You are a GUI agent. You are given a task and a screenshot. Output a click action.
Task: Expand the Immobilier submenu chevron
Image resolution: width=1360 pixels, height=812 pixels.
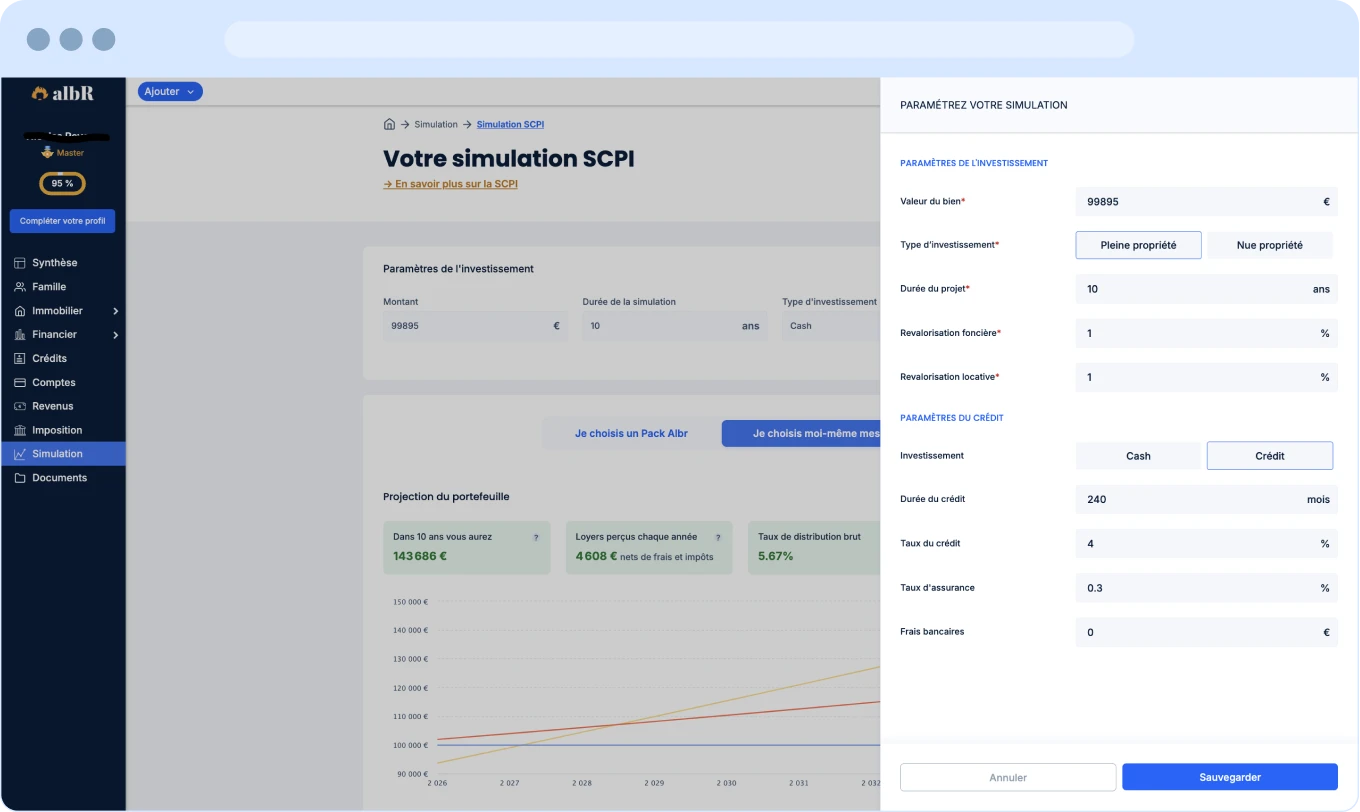click(116, 311)
